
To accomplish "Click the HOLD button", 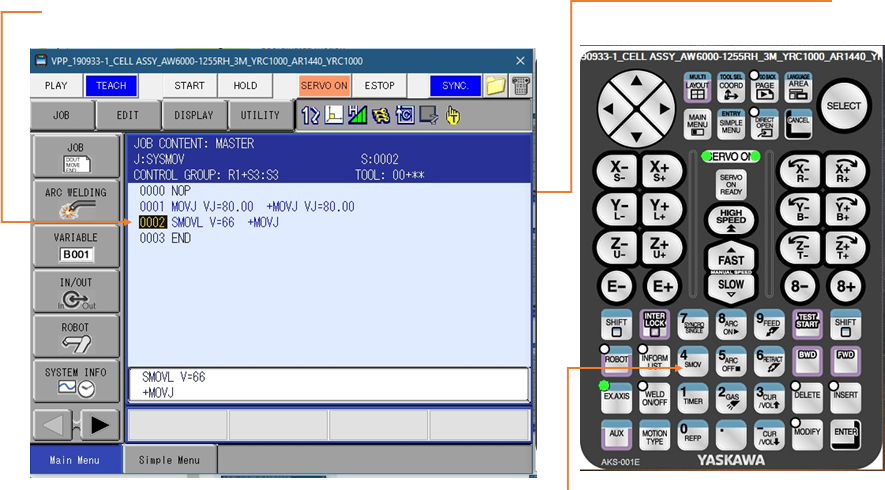I will [245, 86].
